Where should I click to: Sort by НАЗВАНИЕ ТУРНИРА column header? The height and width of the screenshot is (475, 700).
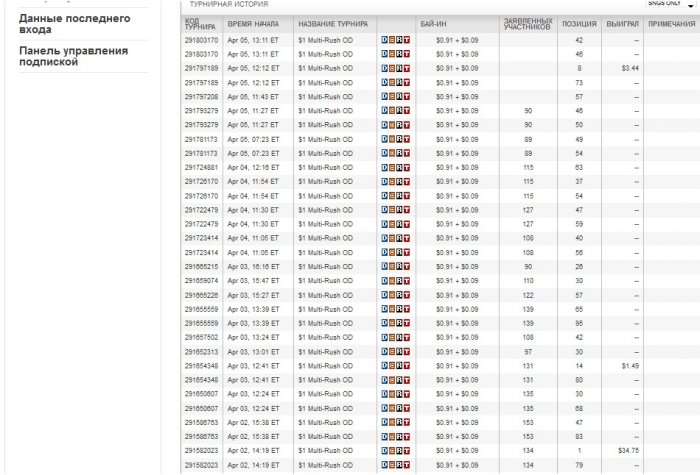point(333,24)
